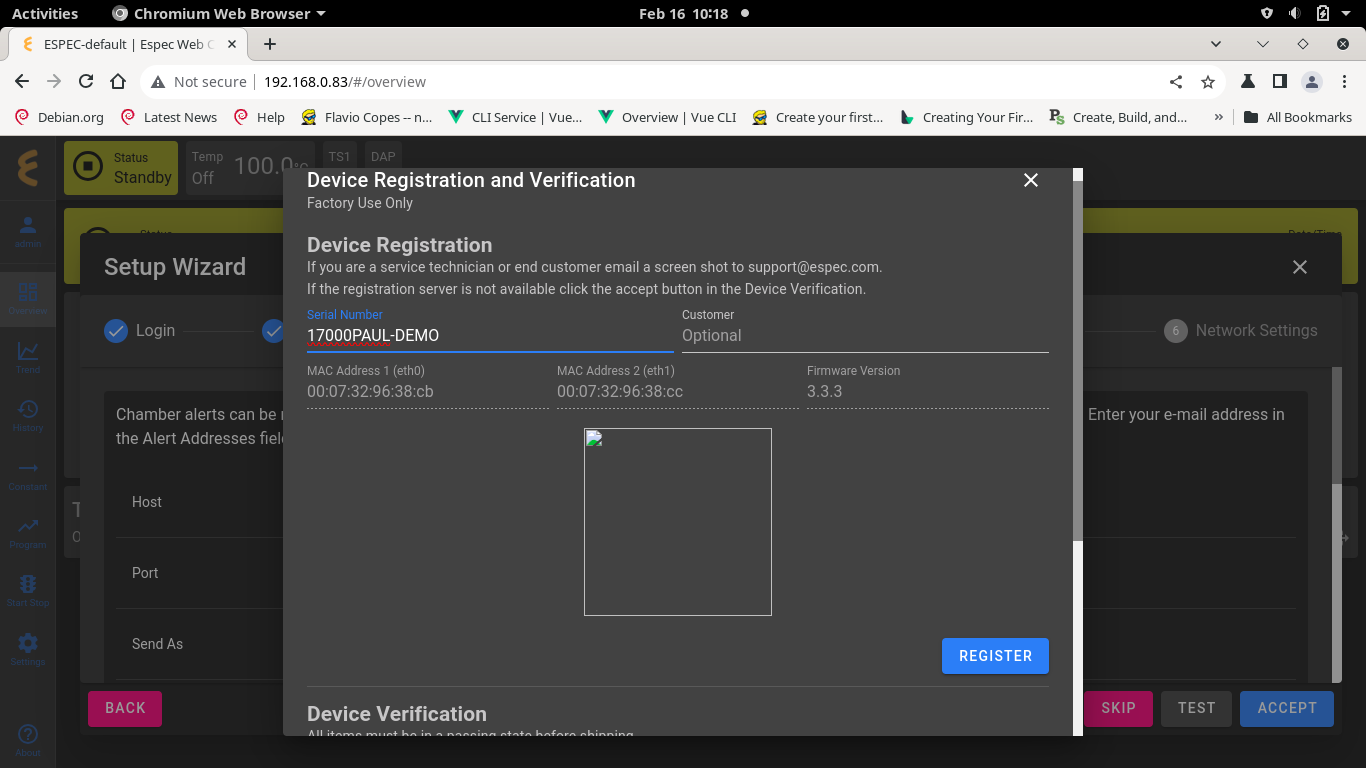Click the battery status icon
1366x768 pixels.
[1322, 14]
